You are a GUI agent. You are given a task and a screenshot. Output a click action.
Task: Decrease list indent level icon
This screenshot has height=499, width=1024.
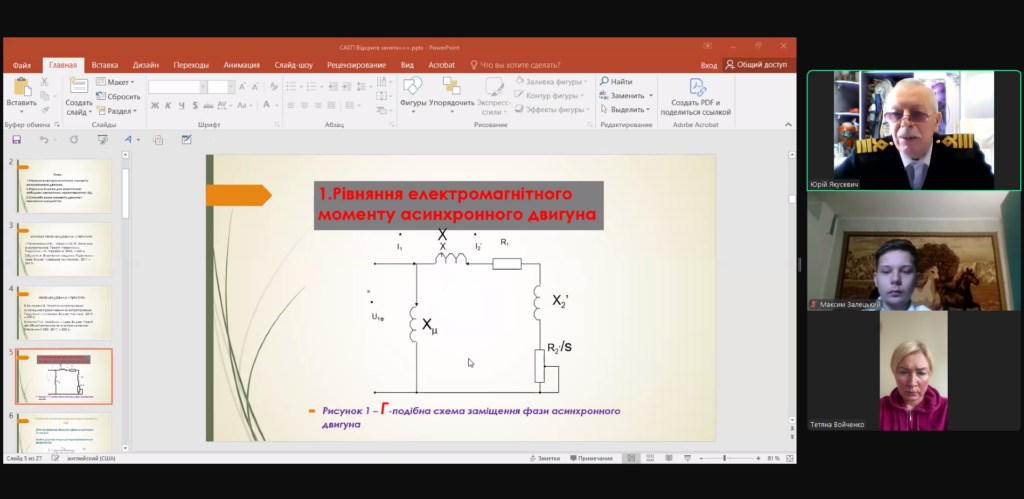(x=332, y=86)
